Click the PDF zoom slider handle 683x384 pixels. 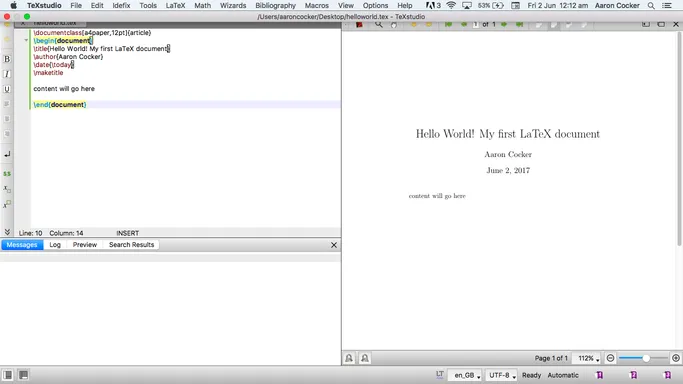646,358
